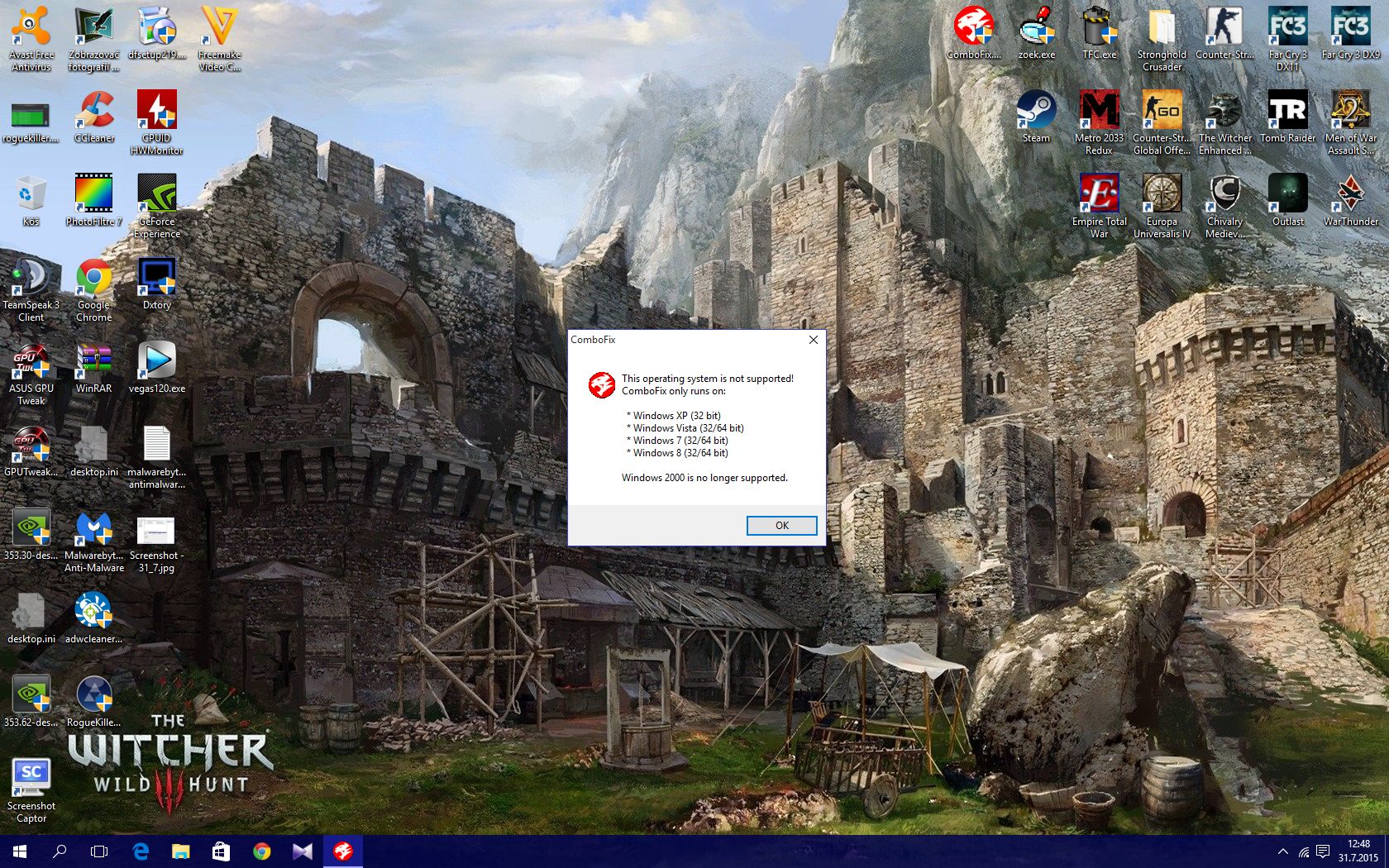Launch Far Cry 3 DX9 shortcut

1351,33
